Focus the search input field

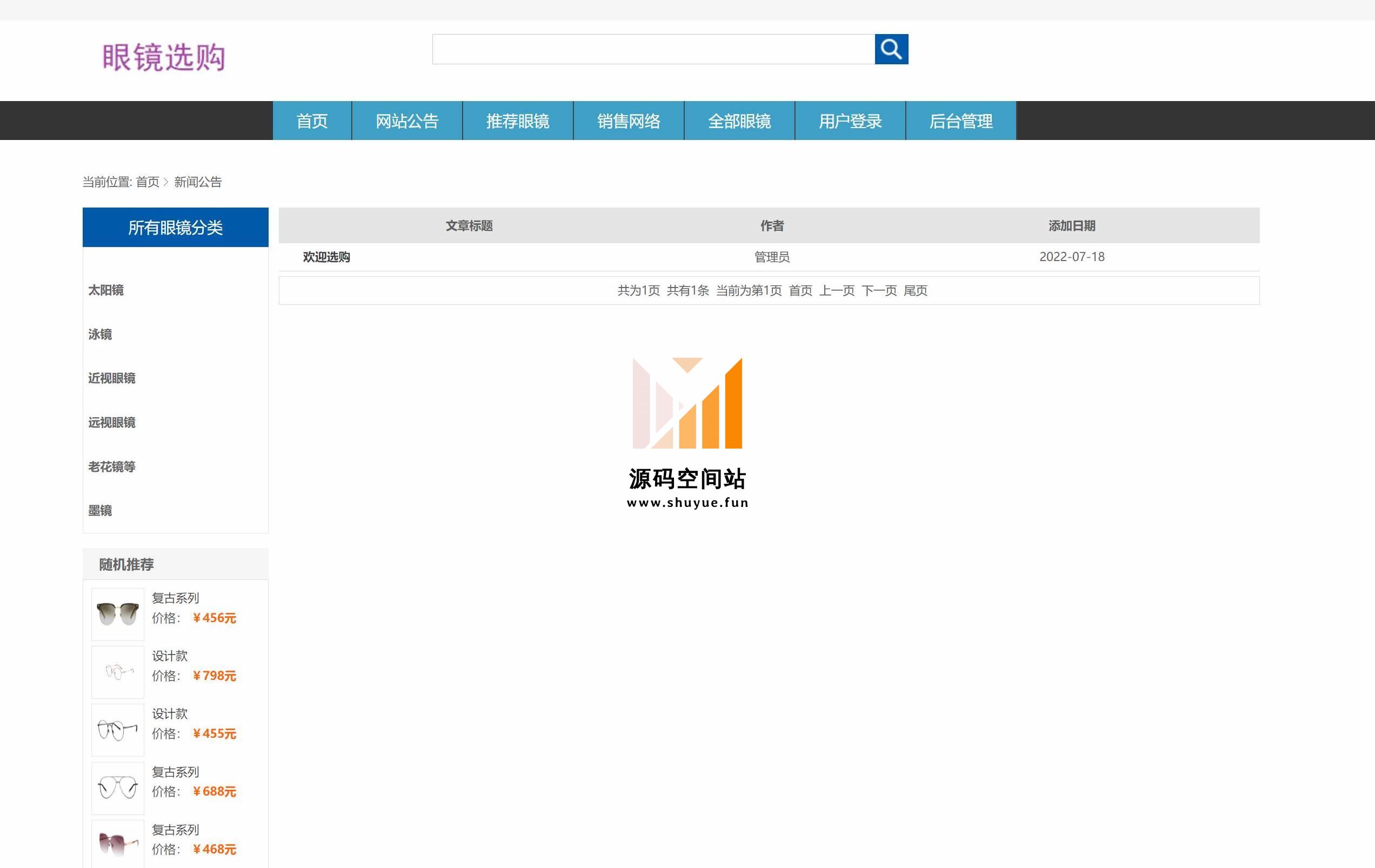[x=653, y=49]
